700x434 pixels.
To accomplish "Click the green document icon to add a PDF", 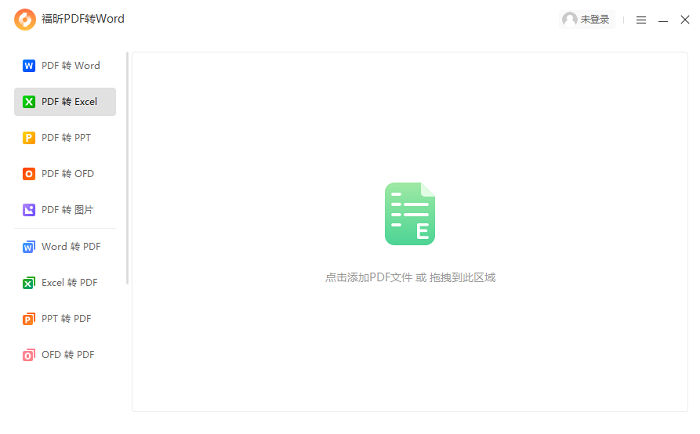I will click(410, 213).
